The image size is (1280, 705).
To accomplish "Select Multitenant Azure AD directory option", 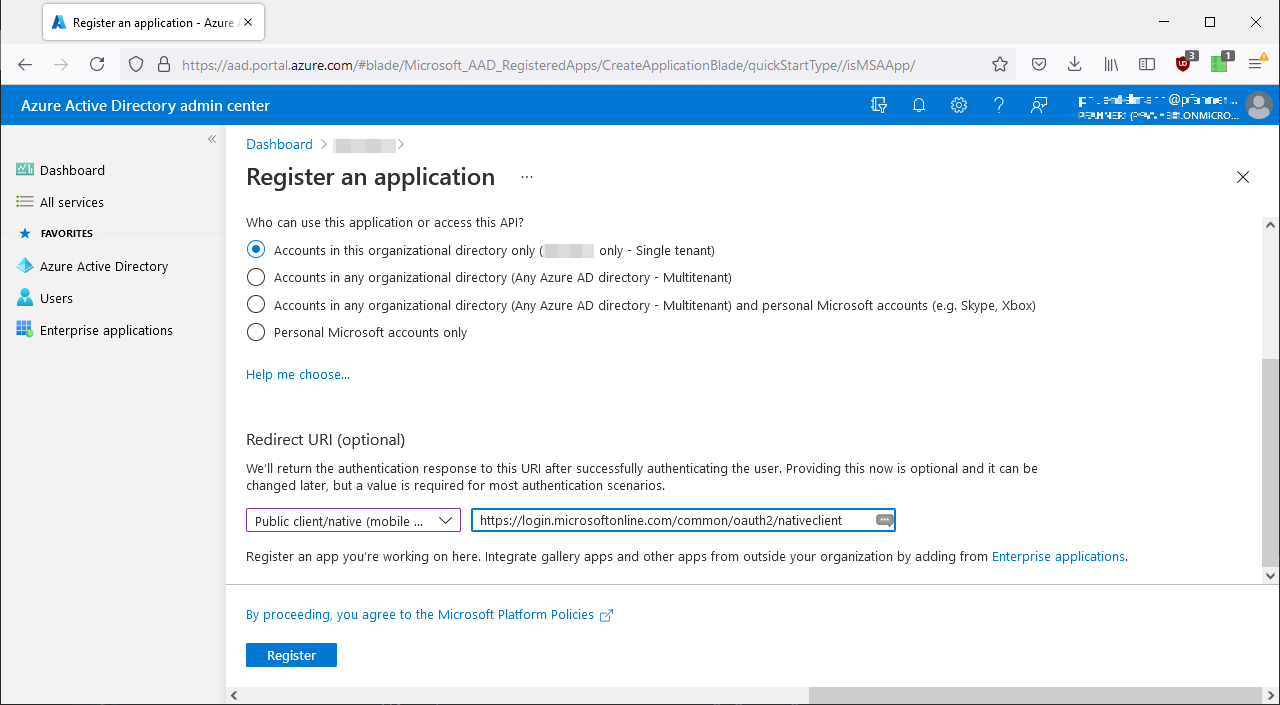I will [256, 277].
